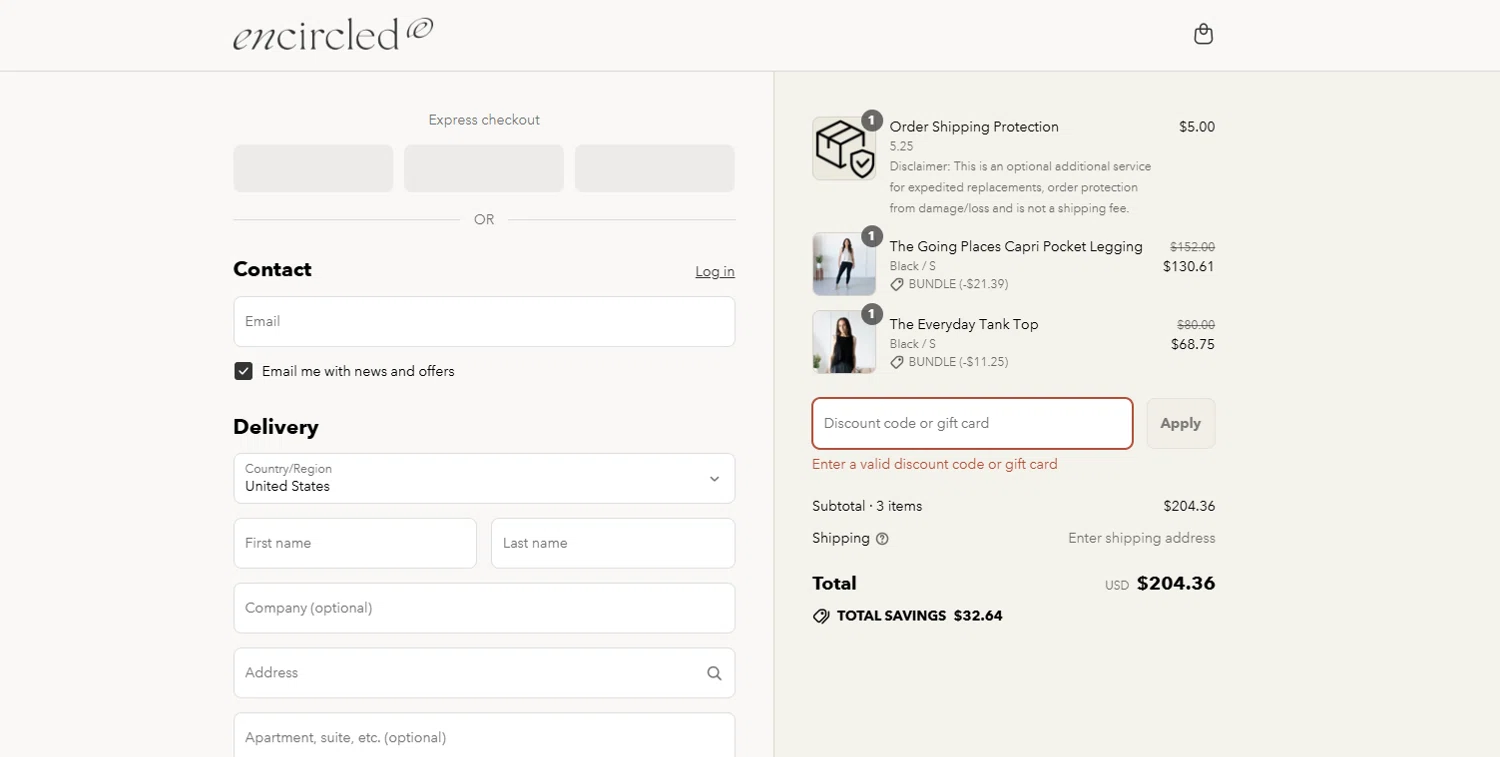Image resolution: width=1500 pixels, height=757 pixels.
Task: Focus the Email input field
Action: pyautogui.click(x=484, y=321)
